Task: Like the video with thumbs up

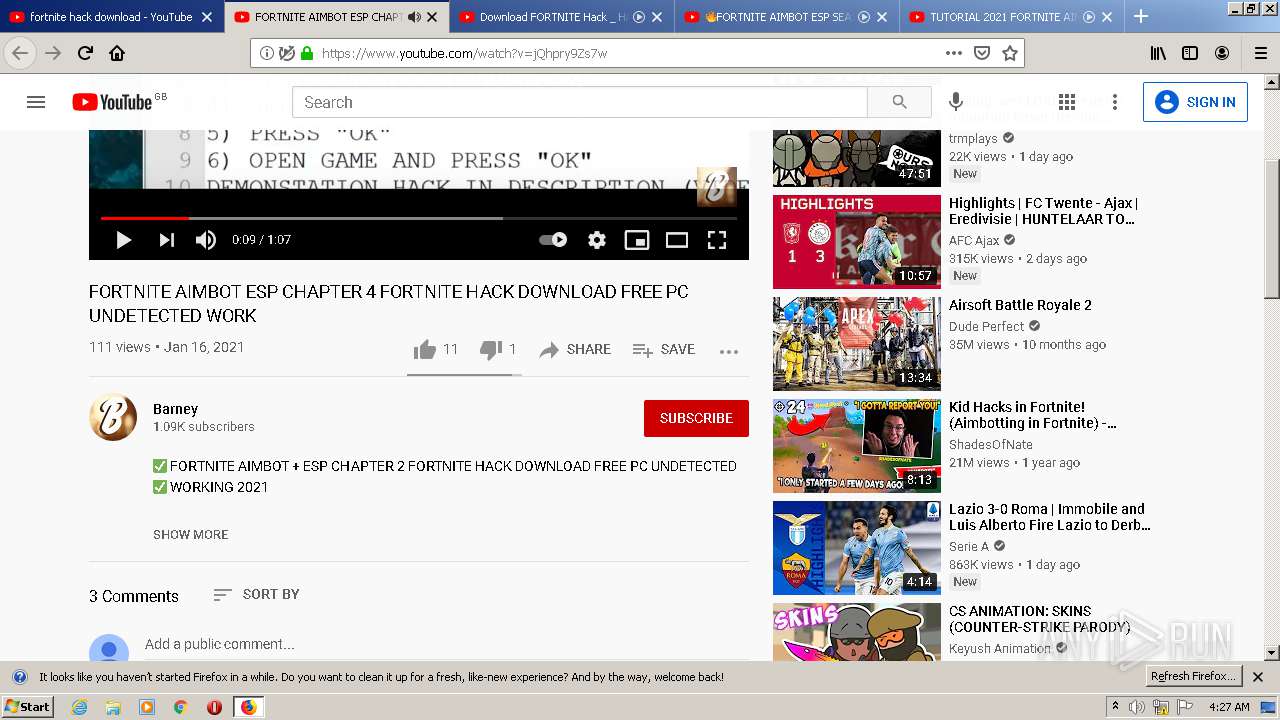Action: pyautogui.click(x=436, y=349)
